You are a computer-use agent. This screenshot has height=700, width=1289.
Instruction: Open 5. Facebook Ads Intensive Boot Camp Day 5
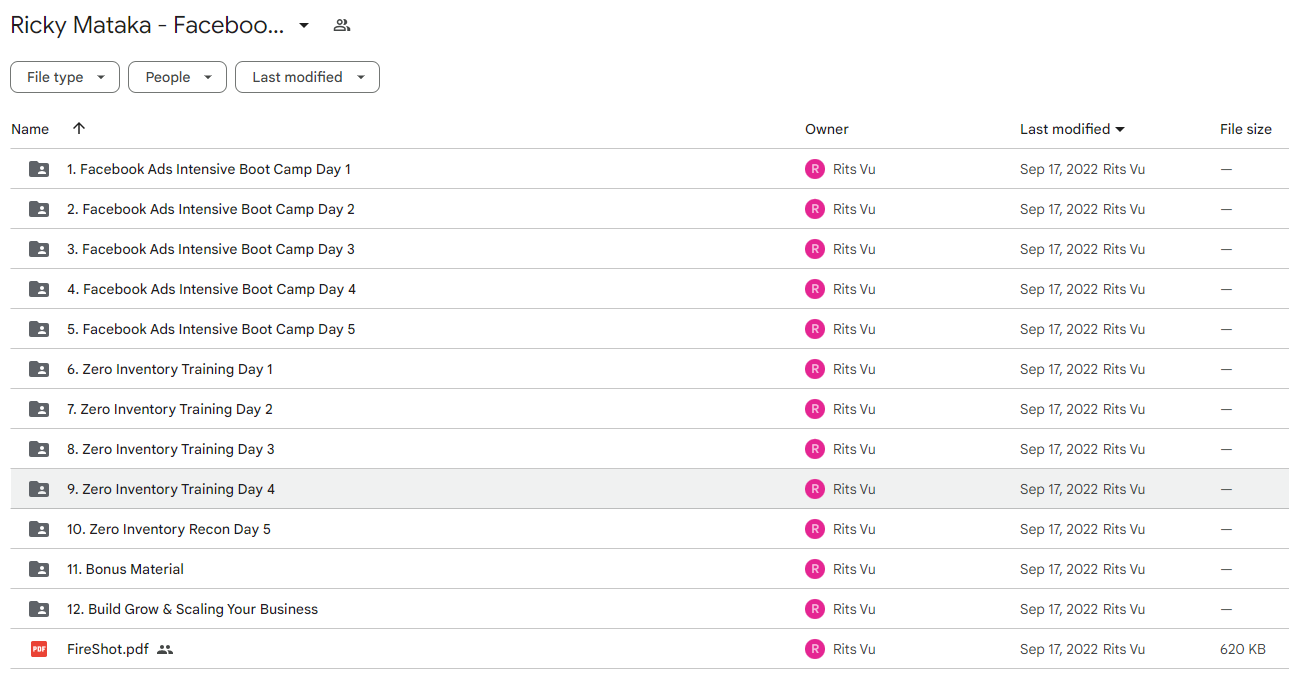coord(211,329)
